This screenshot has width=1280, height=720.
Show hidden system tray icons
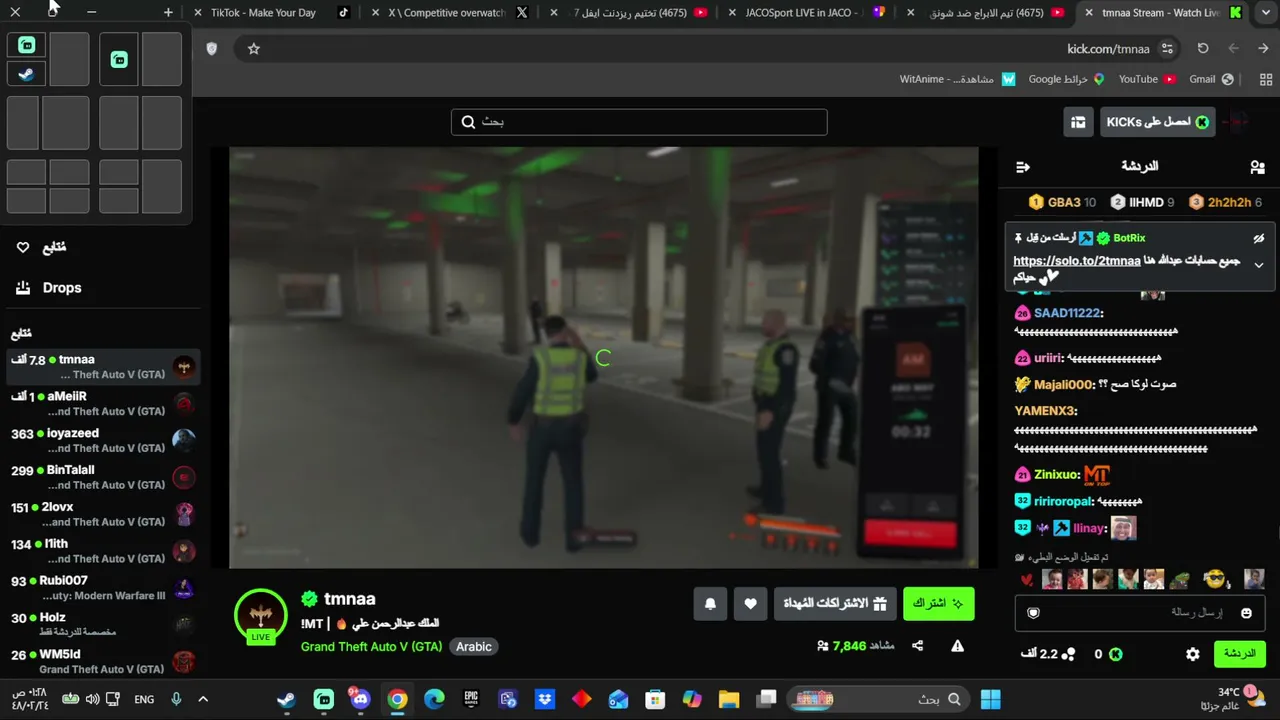(203, 699)
